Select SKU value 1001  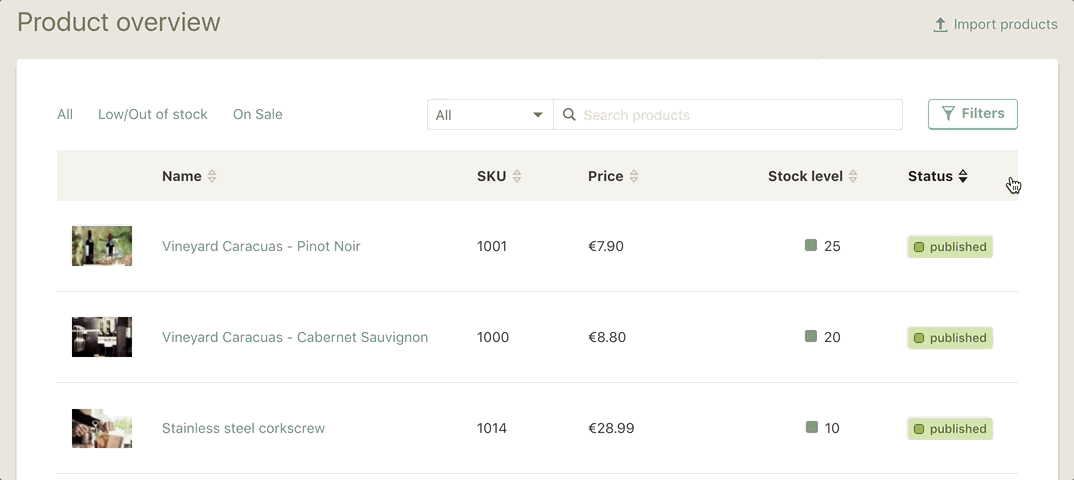(x=492, y=246)
